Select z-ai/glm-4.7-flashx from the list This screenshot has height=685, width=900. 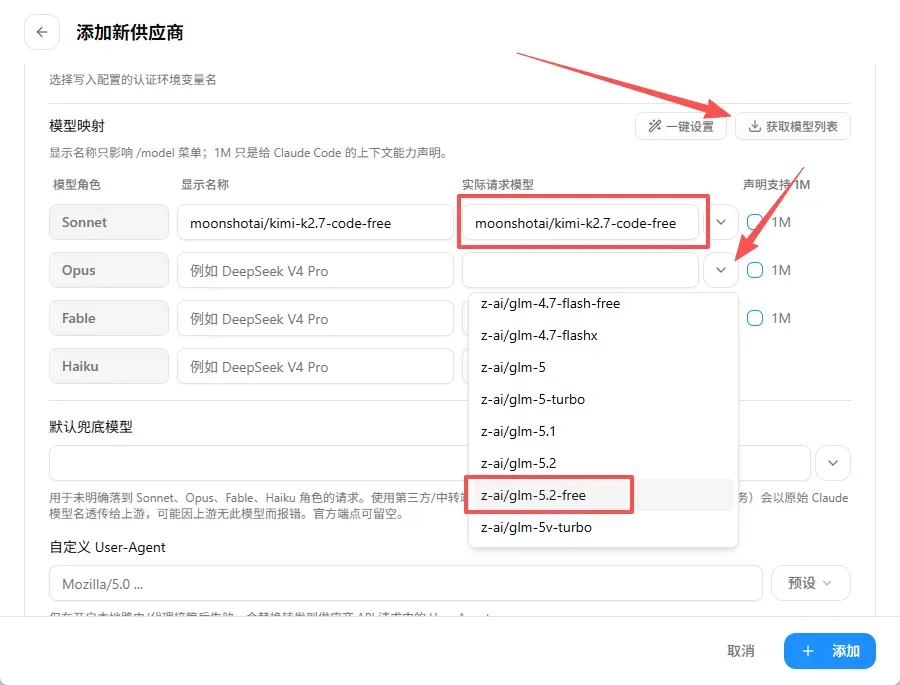tap(603, 335)
